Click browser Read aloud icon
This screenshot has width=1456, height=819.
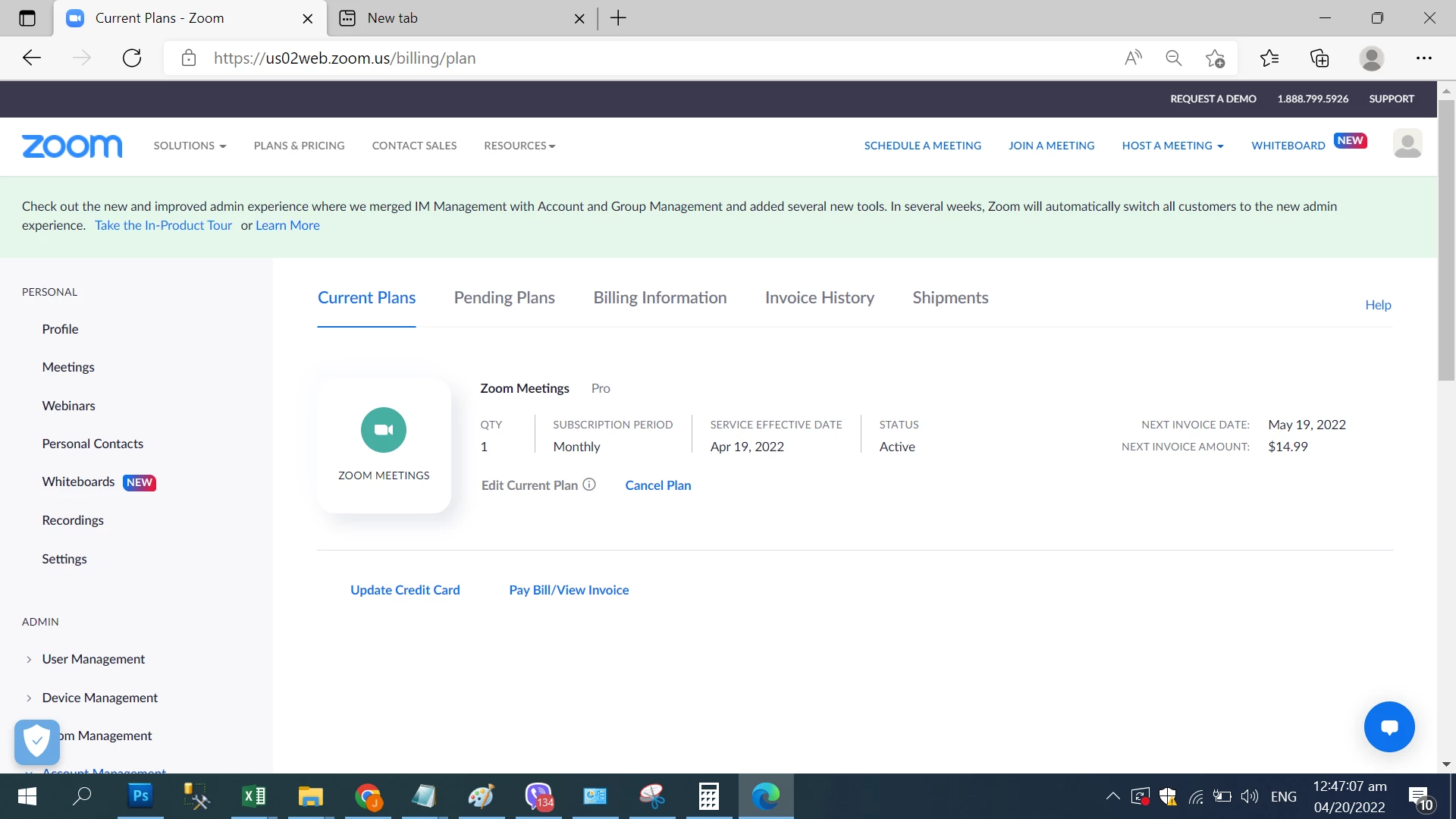pos(1133,58)
